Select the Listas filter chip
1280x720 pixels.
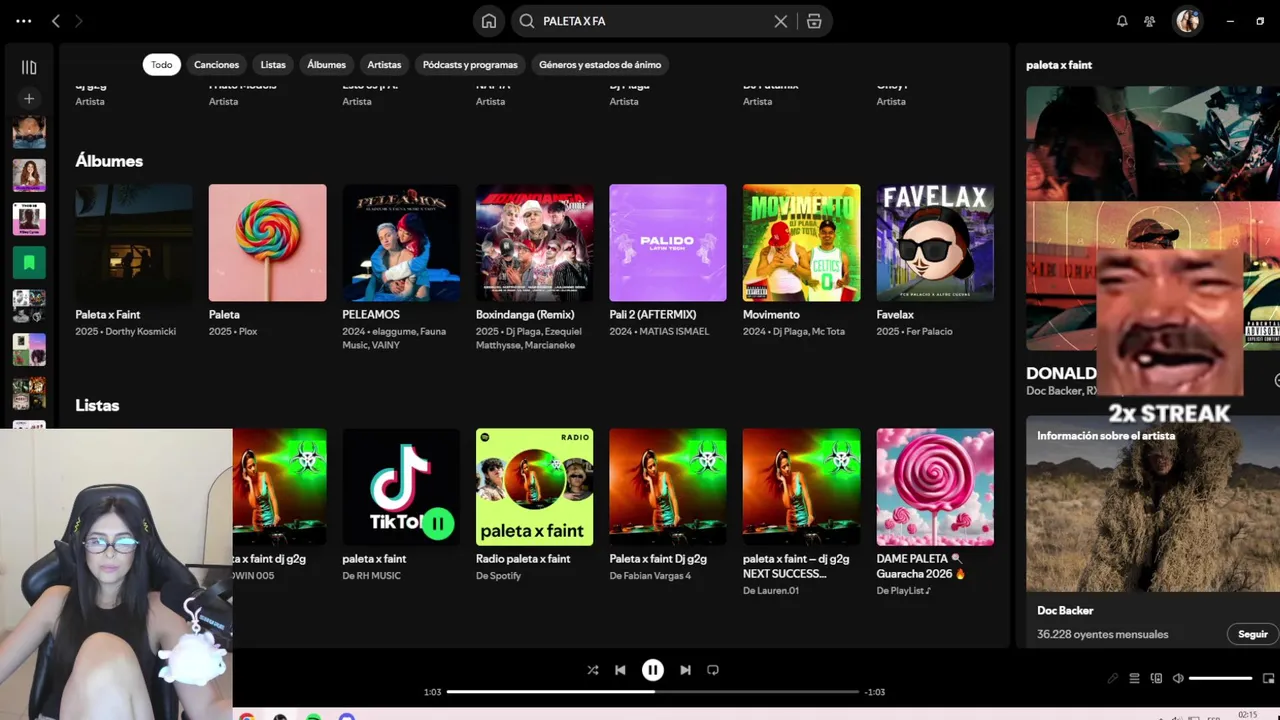click(273, 65)
